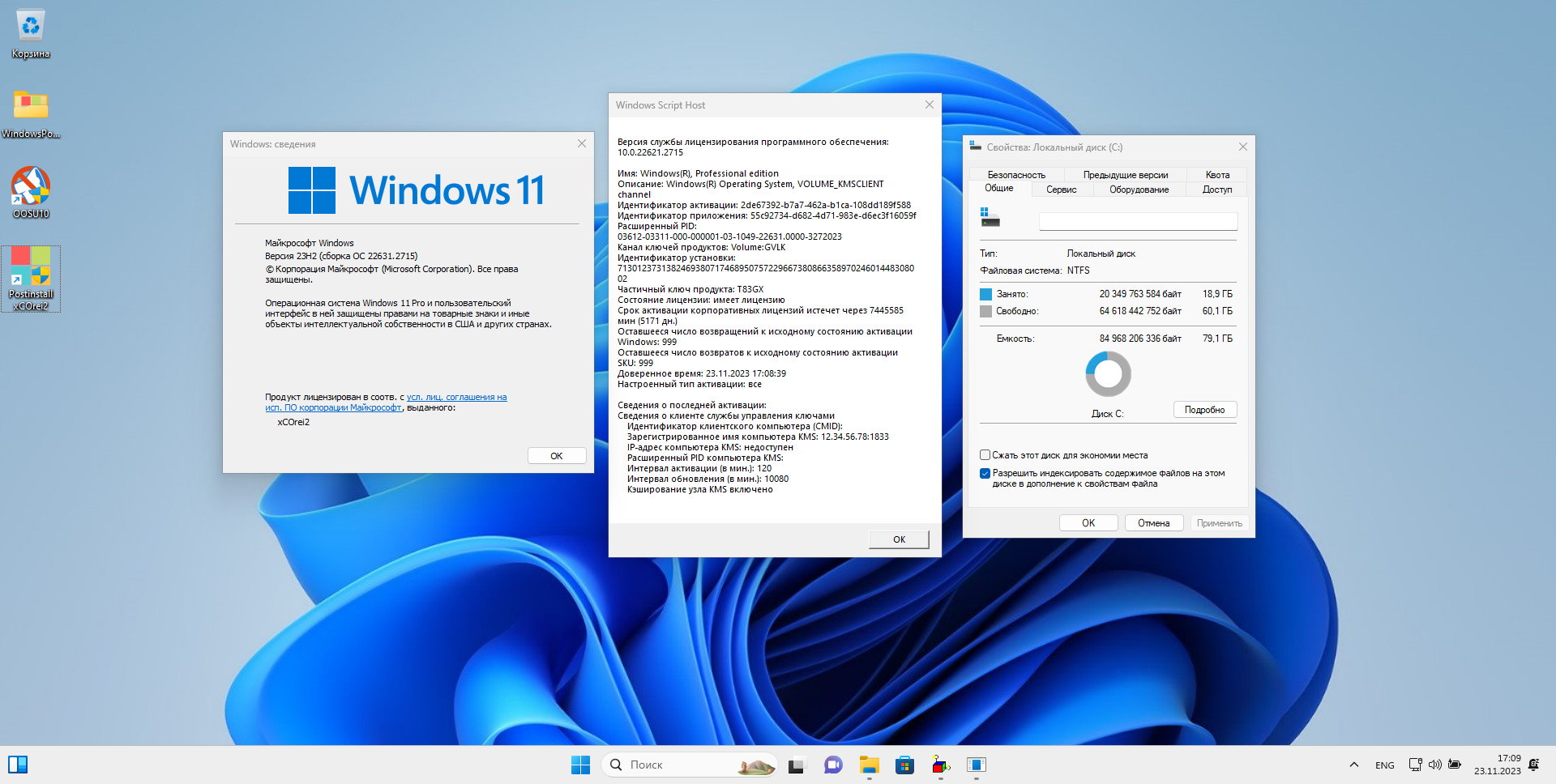Enable 'Сжать этот диск' checkbox
Image resolution: width=1556 pixels, height=784 pixels.
tap(985, 455)
